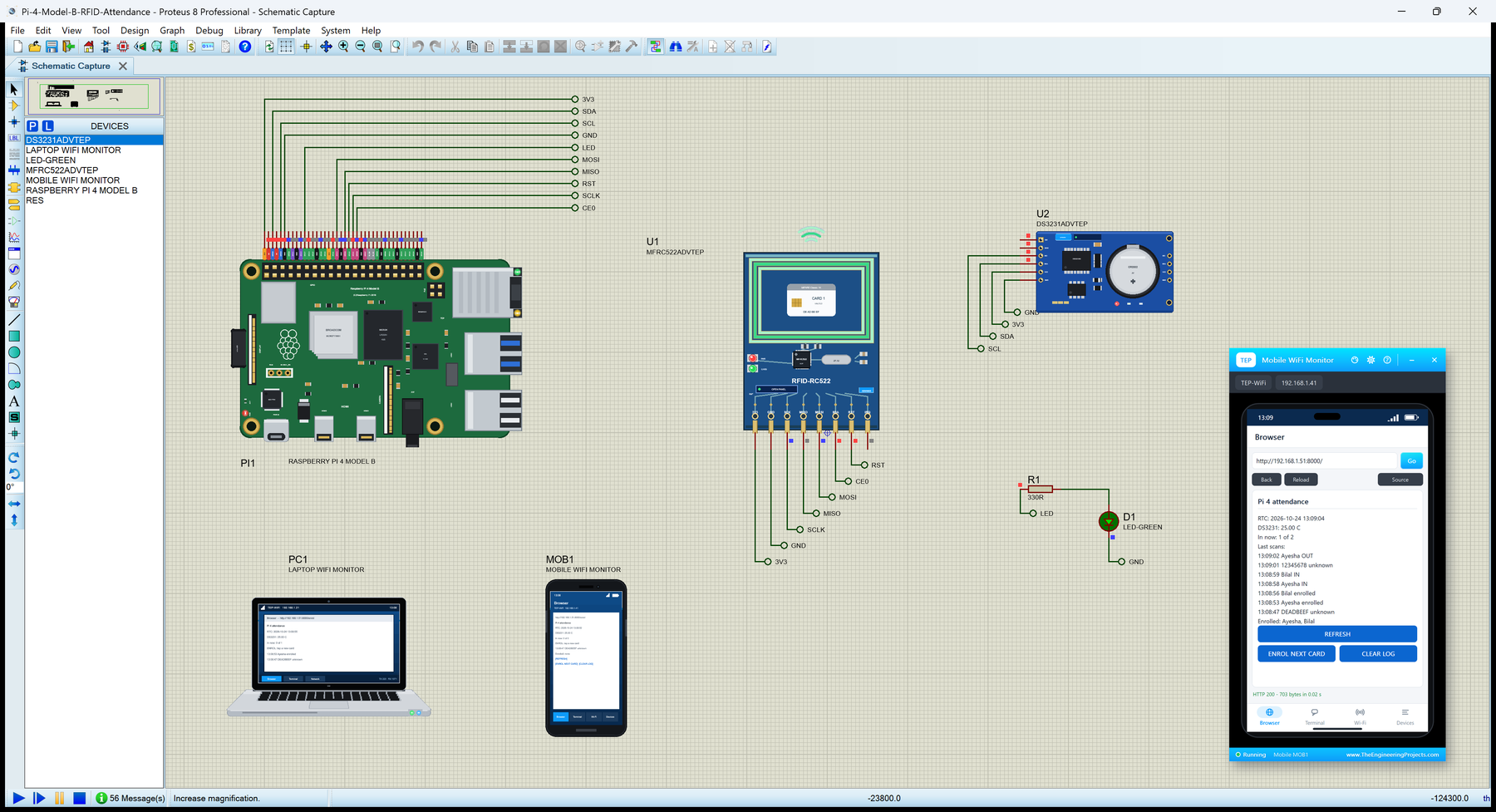Open the Home Page toolbar icon

[x=88, y=47]
